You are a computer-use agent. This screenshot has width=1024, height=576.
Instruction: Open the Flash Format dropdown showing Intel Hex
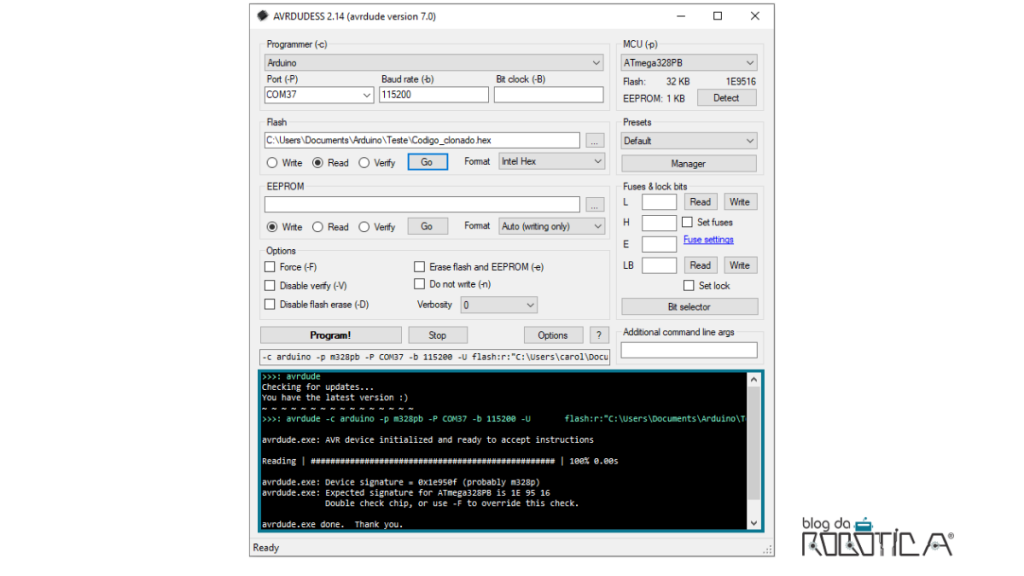[x=552, y=161]
